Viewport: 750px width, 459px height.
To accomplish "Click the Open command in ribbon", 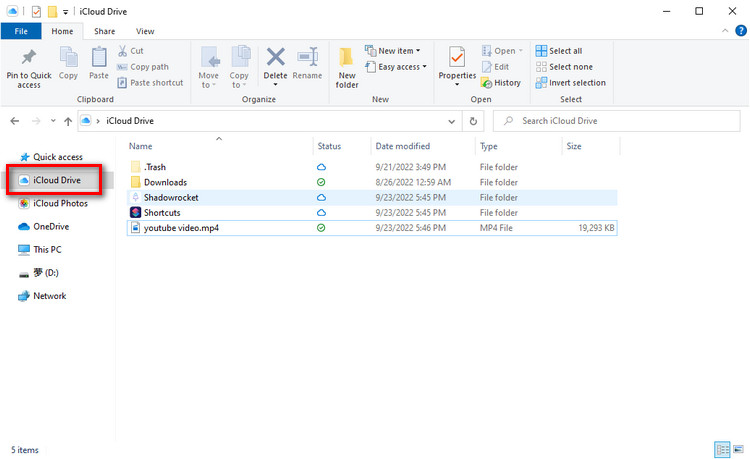I will [502, 51].
